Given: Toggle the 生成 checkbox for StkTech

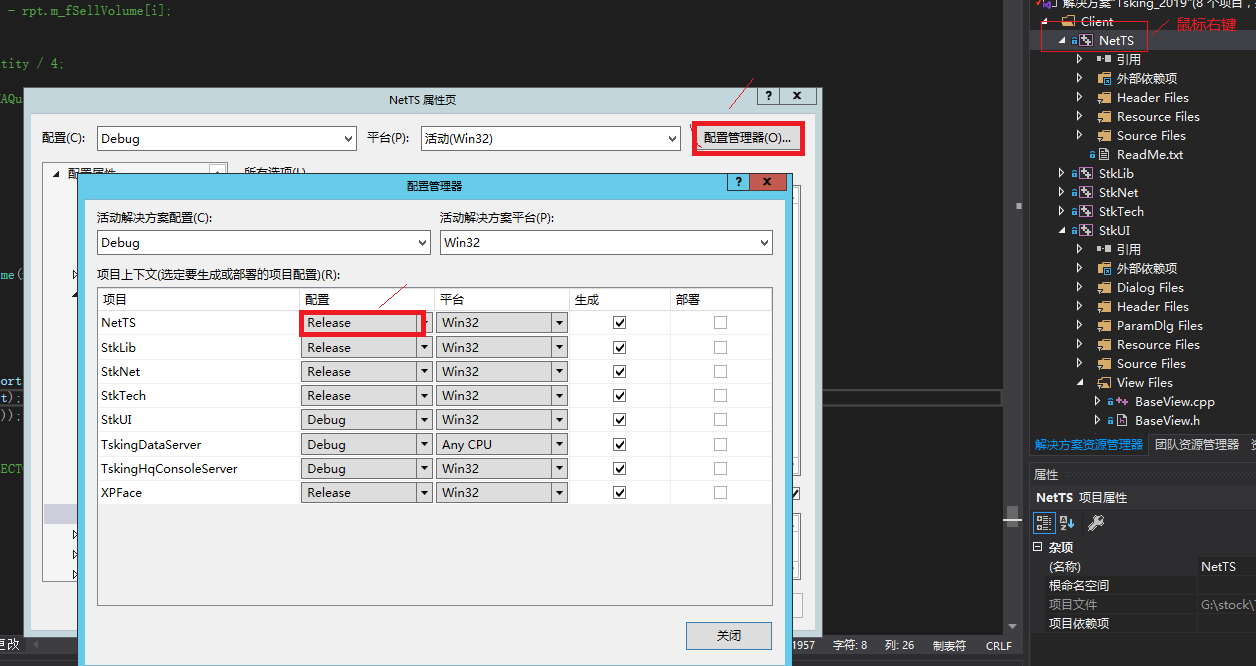Looking at the screenshot, I should [620, 395].
